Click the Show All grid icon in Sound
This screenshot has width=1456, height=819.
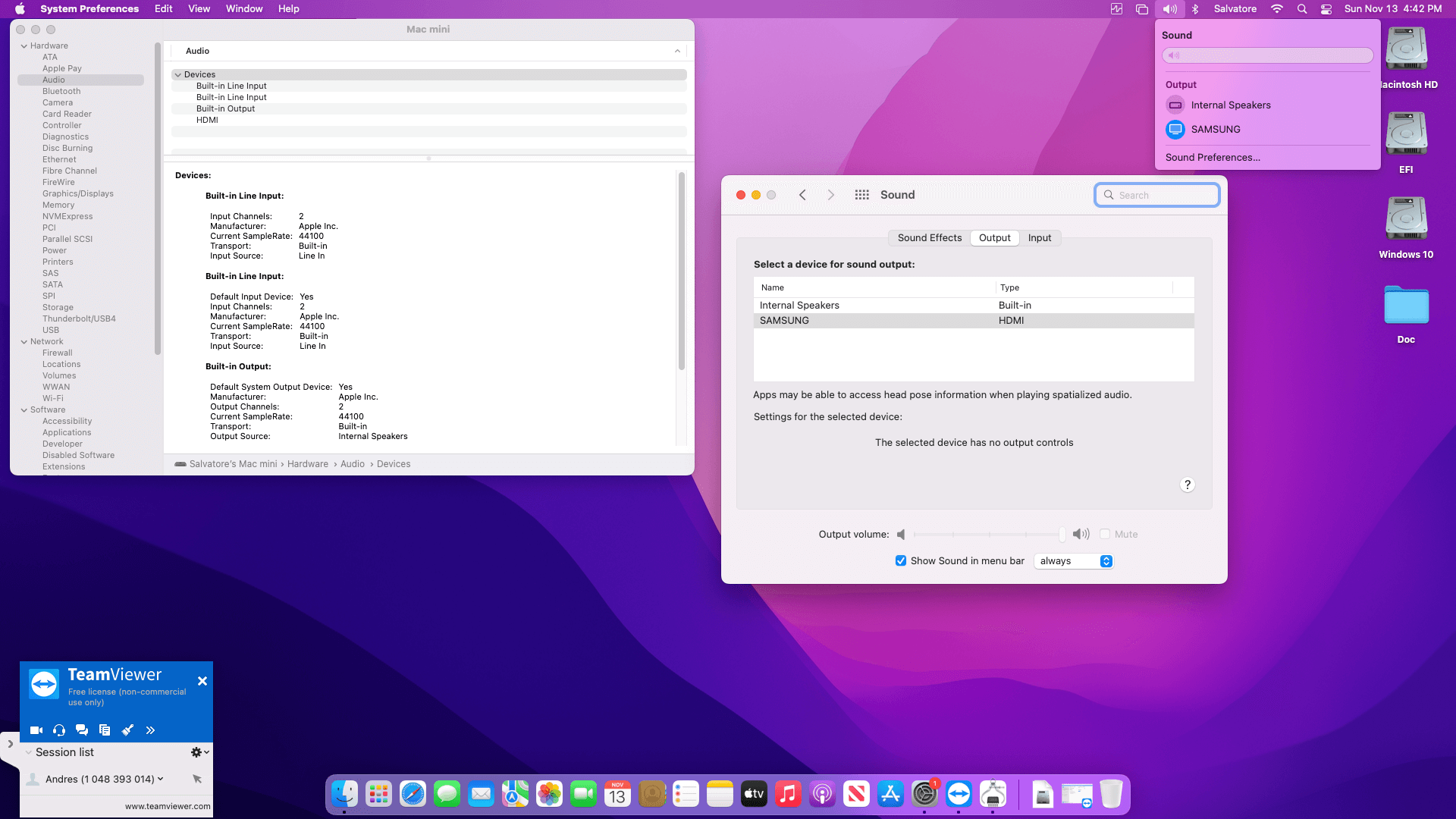[x=861, y=195]
